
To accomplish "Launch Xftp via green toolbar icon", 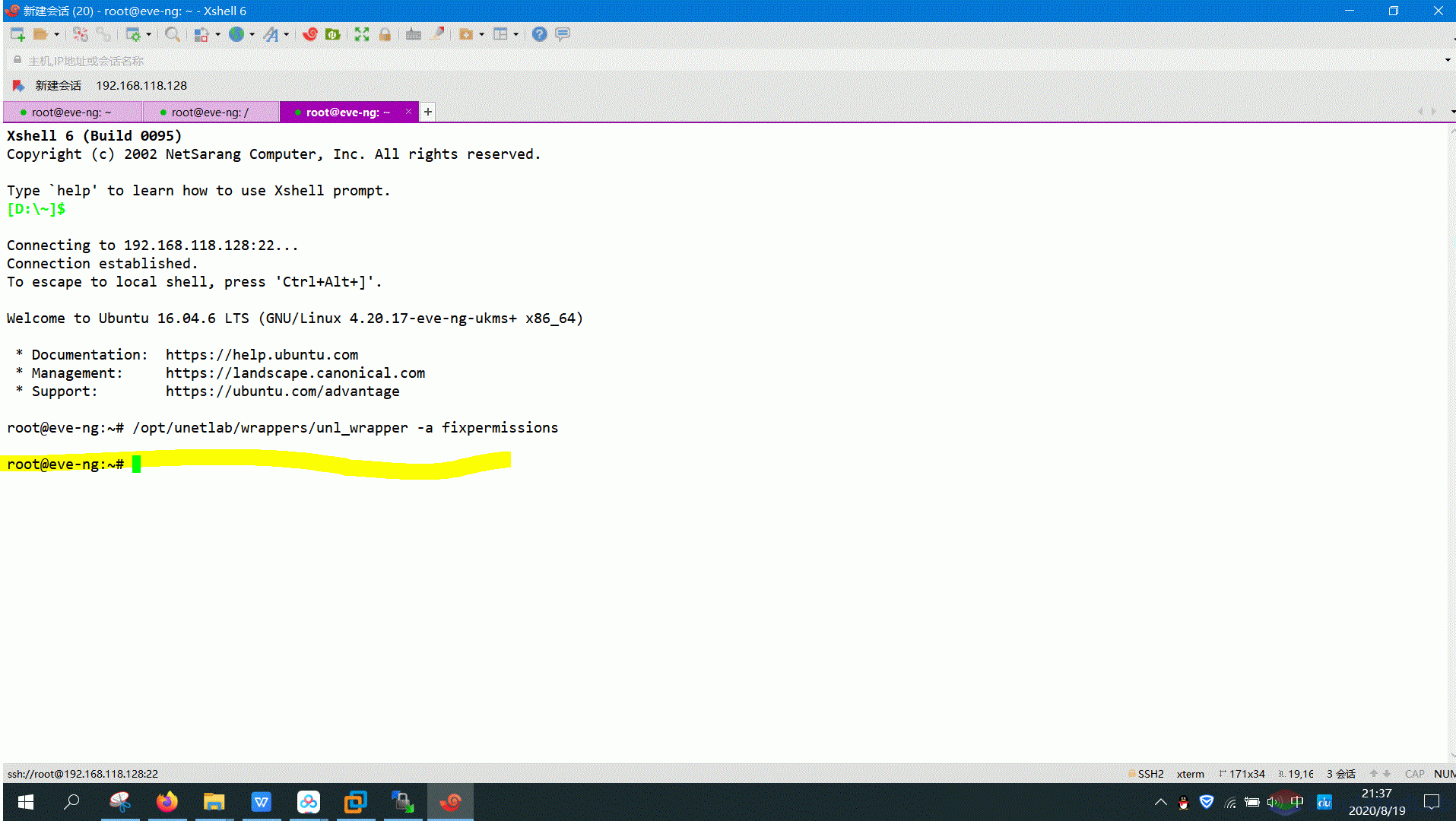I will coord(332,34).
